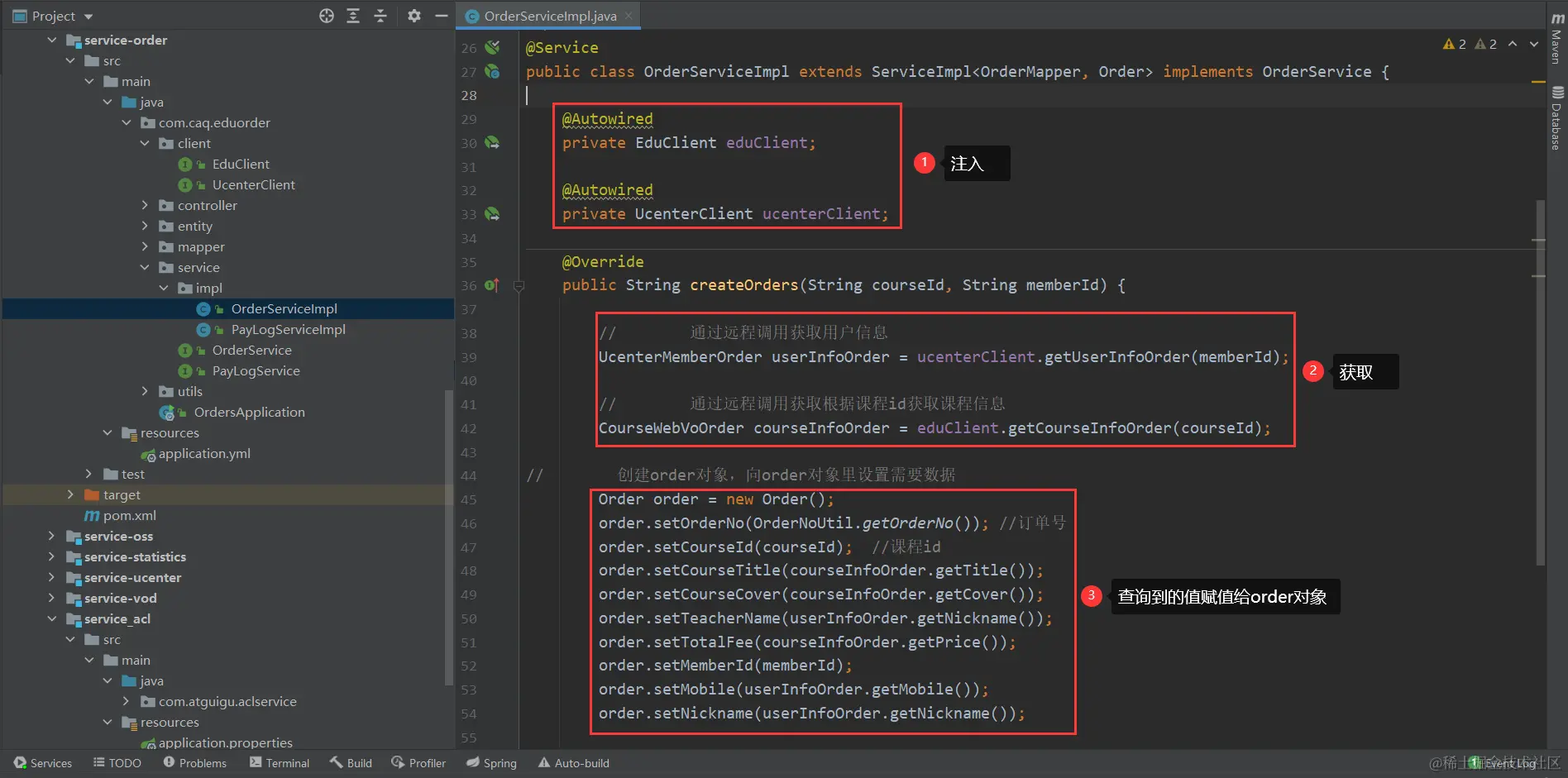The width and height of the screenshot is (1568, 778).
Task: Open the Problems tool window
Action: coord(194,762)
